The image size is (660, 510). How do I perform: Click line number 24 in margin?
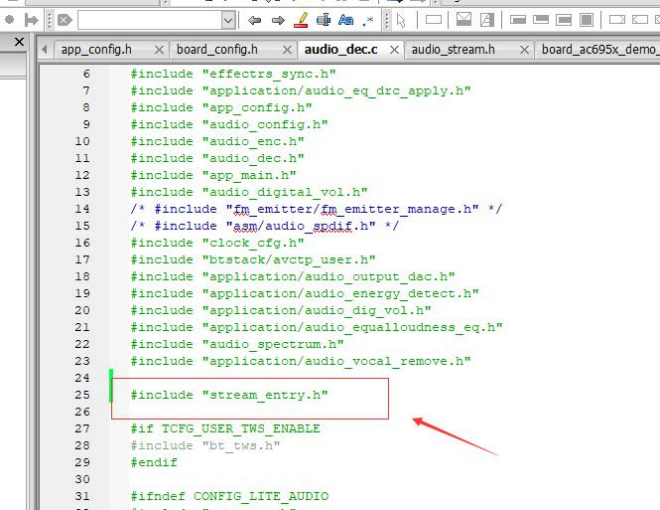[x=82, y=378]
